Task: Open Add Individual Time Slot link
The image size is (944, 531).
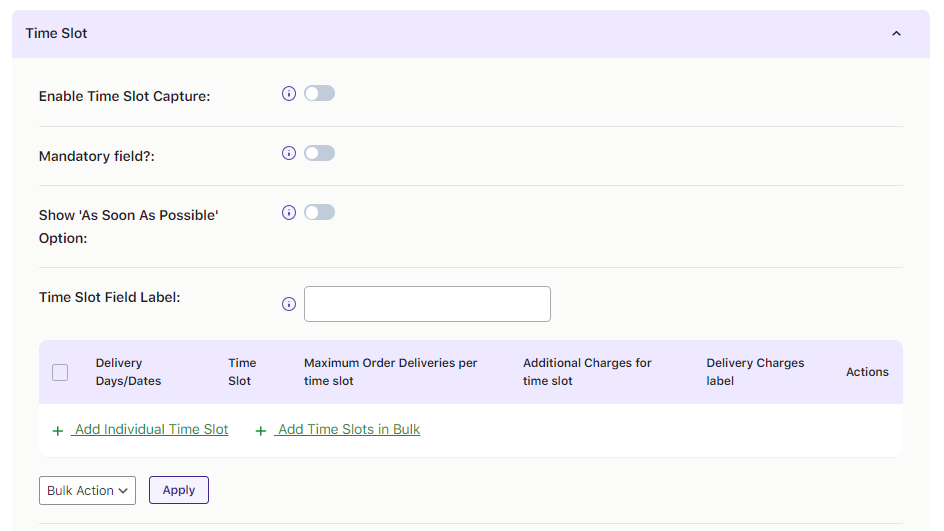Action: [151, 430]
